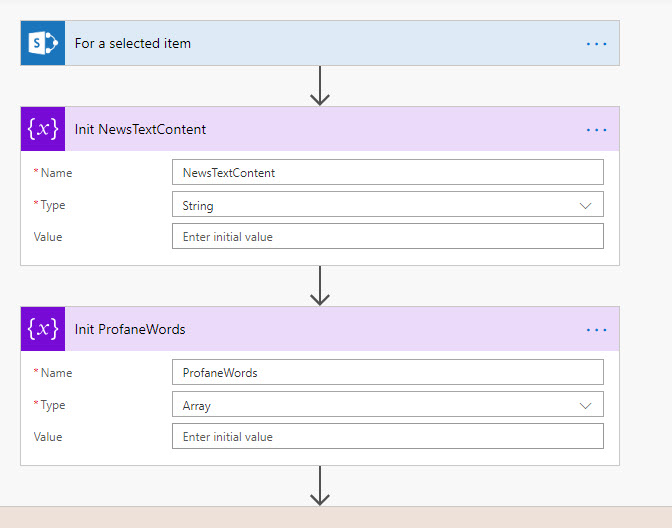Click the chevron arrow in the String type field
The height and width of the screenshot is (528, 672).
click(x=586, y=205)
